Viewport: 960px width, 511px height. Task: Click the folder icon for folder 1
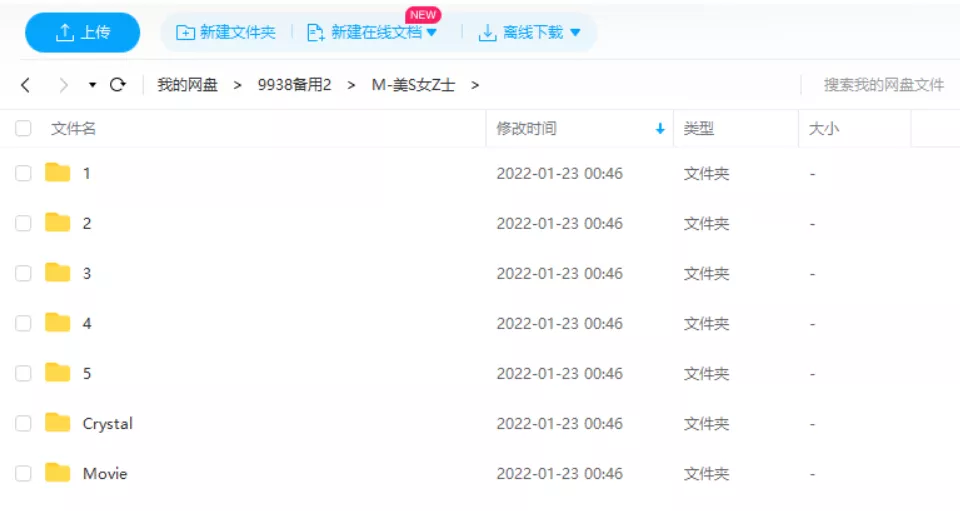(58, 173)
